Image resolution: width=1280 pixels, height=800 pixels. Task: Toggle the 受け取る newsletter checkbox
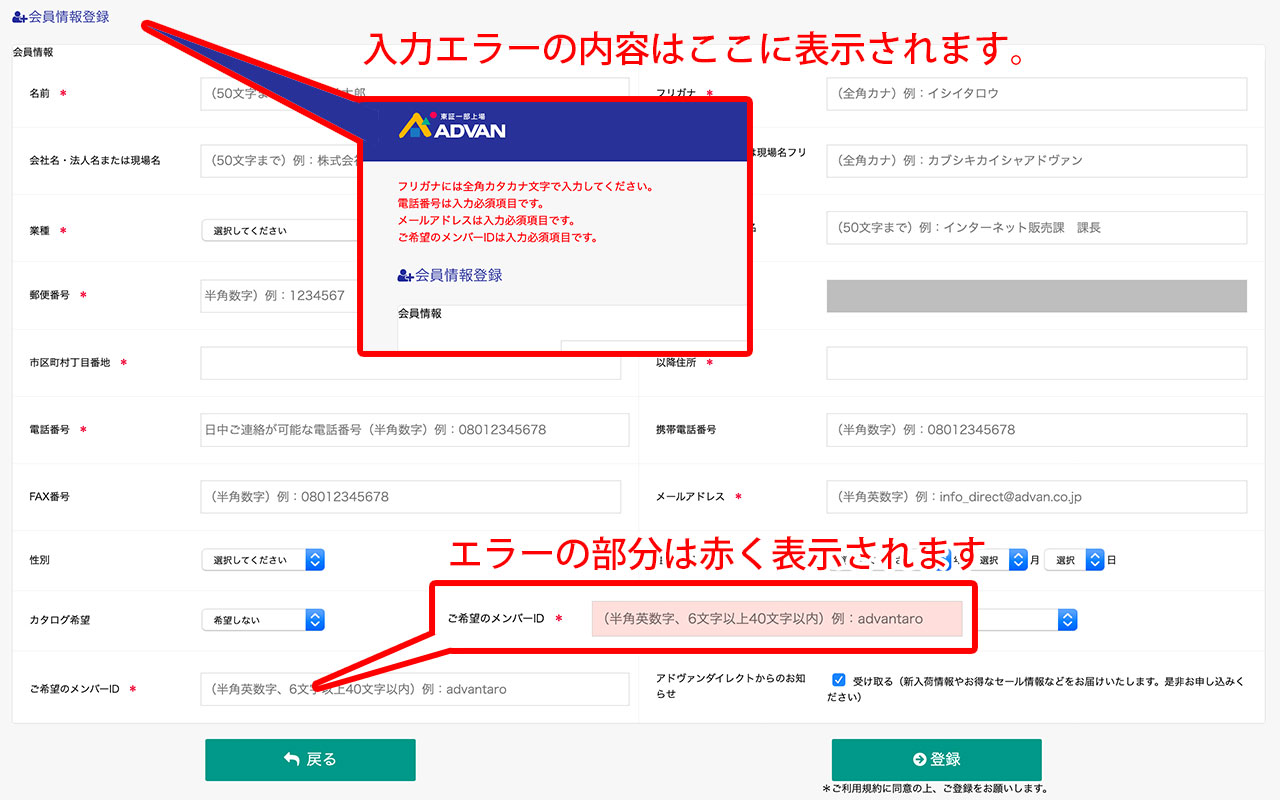[839, 680]
